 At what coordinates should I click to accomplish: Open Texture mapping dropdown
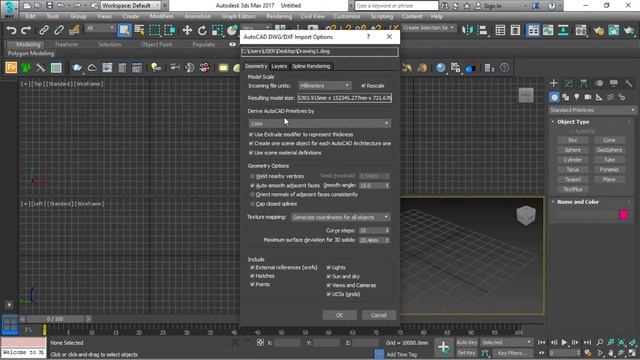click(x=340, y=217)
